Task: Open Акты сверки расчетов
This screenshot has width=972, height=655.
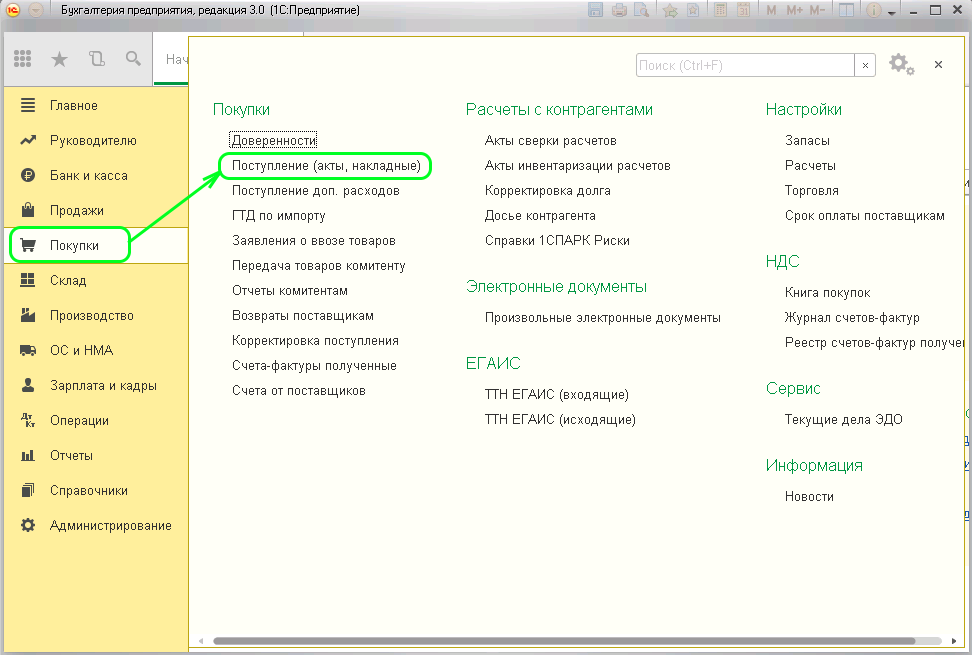Action: pos(550,141)
